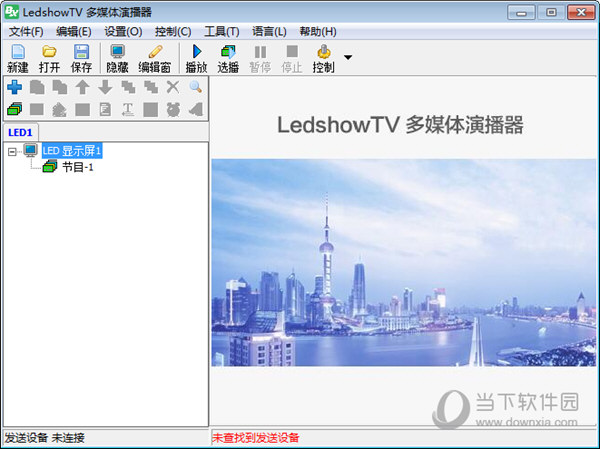The image size is (600, 449).
Task: Collapse the LED 显示屏1 tree node
Action: [12, 152]
